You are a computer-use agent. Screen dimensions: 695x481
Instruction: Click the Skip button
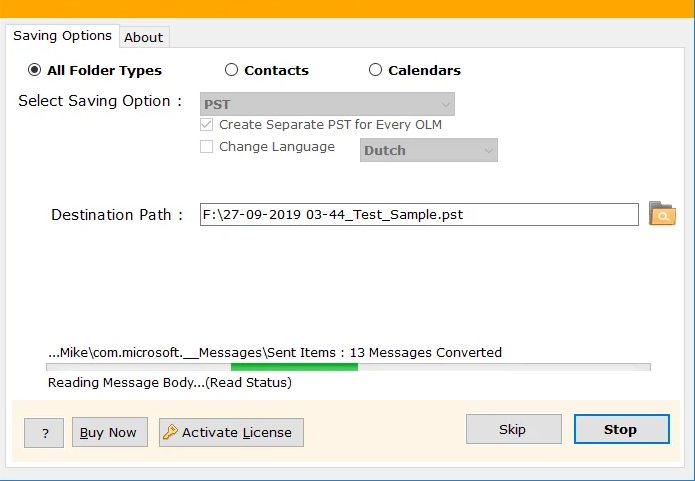[x=514, y=429]
